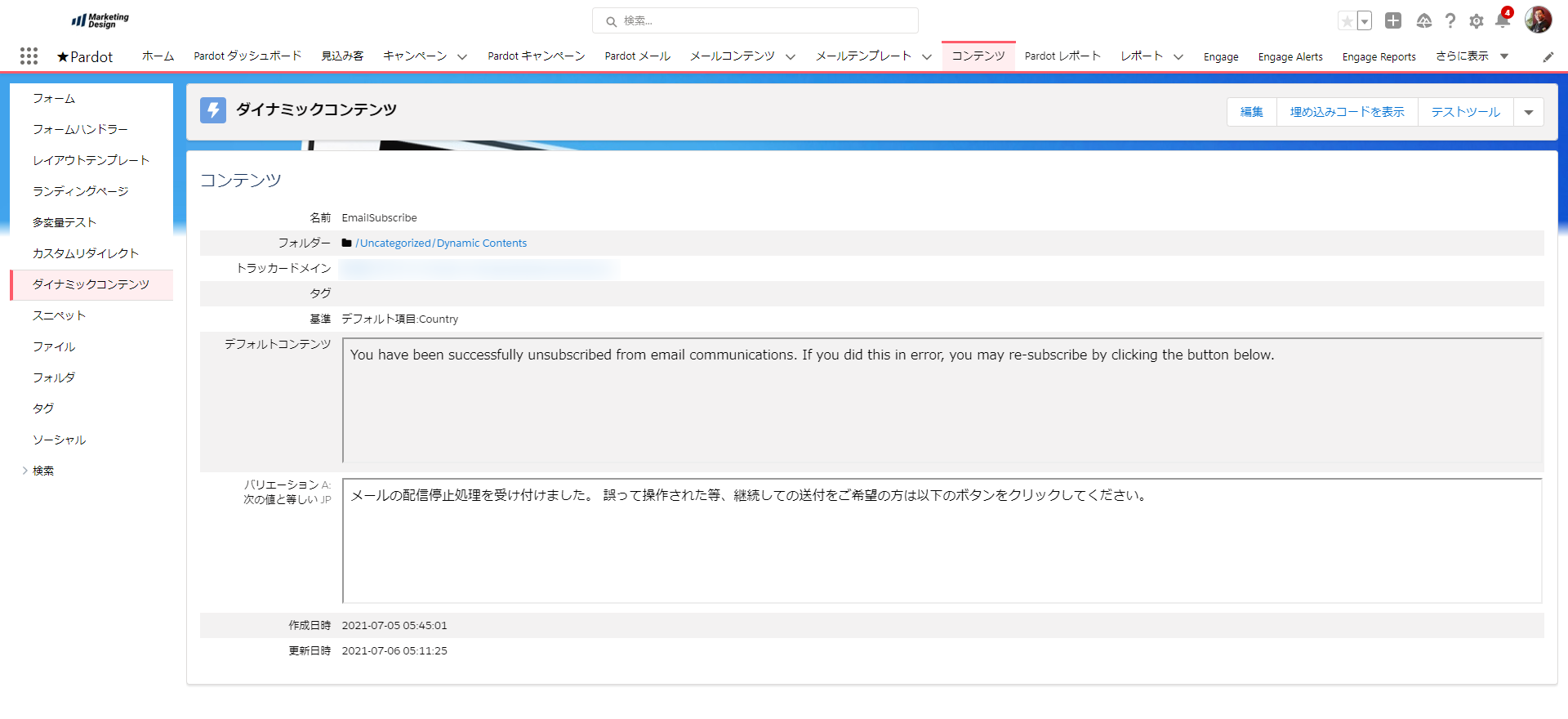Screen dimensions: 1568x719
Task: Expand the キャンペーン tab dropdown chevron
Action: 462,56
